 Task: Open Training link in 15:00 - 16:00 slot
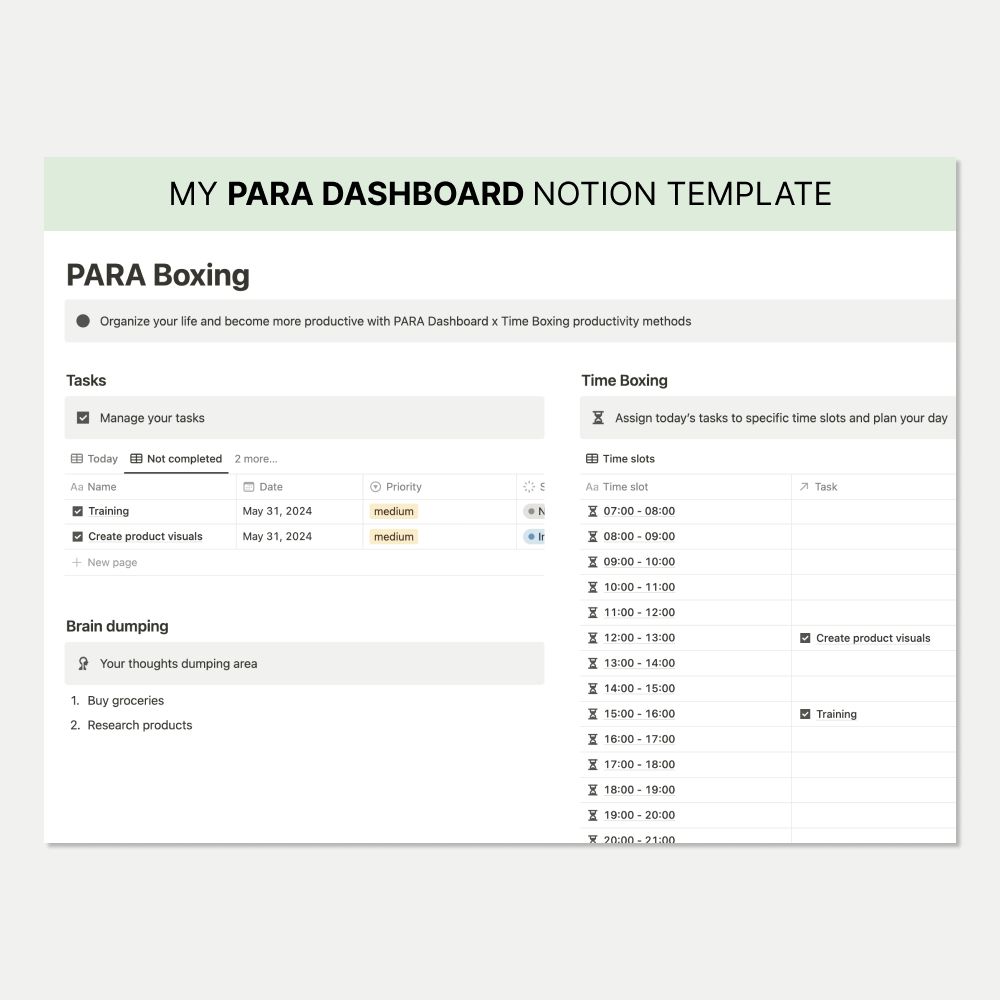tap(836, 714)
